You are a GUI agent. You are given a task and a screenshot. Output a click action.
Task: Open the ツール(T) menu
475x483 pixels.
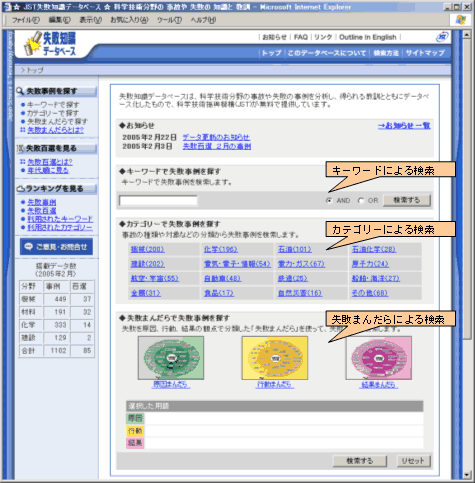pos(169,20)
